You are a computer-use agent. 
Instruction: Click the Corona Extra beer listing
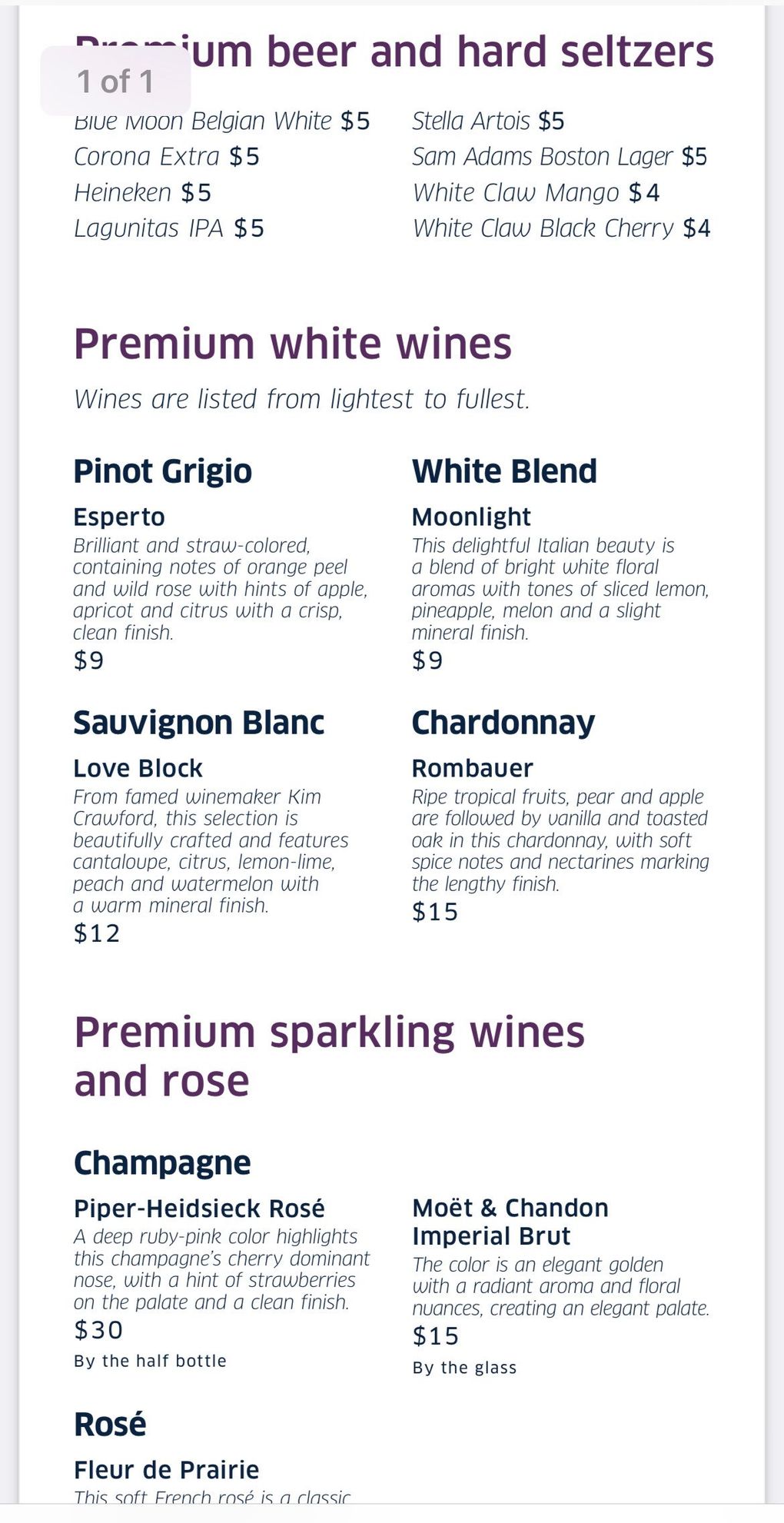[x=167, y=157]
